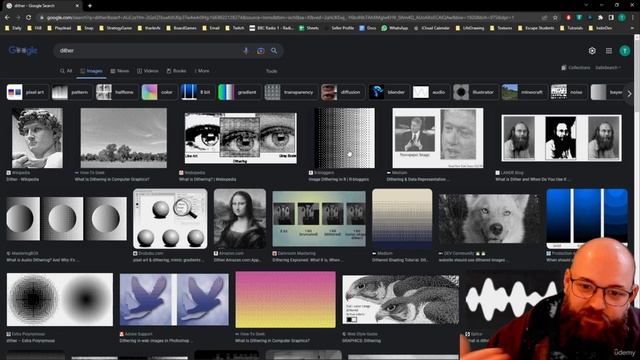640x360 pixels.
Task: Open the SafeSearch dropdown
Action: (x=608, y=67)
